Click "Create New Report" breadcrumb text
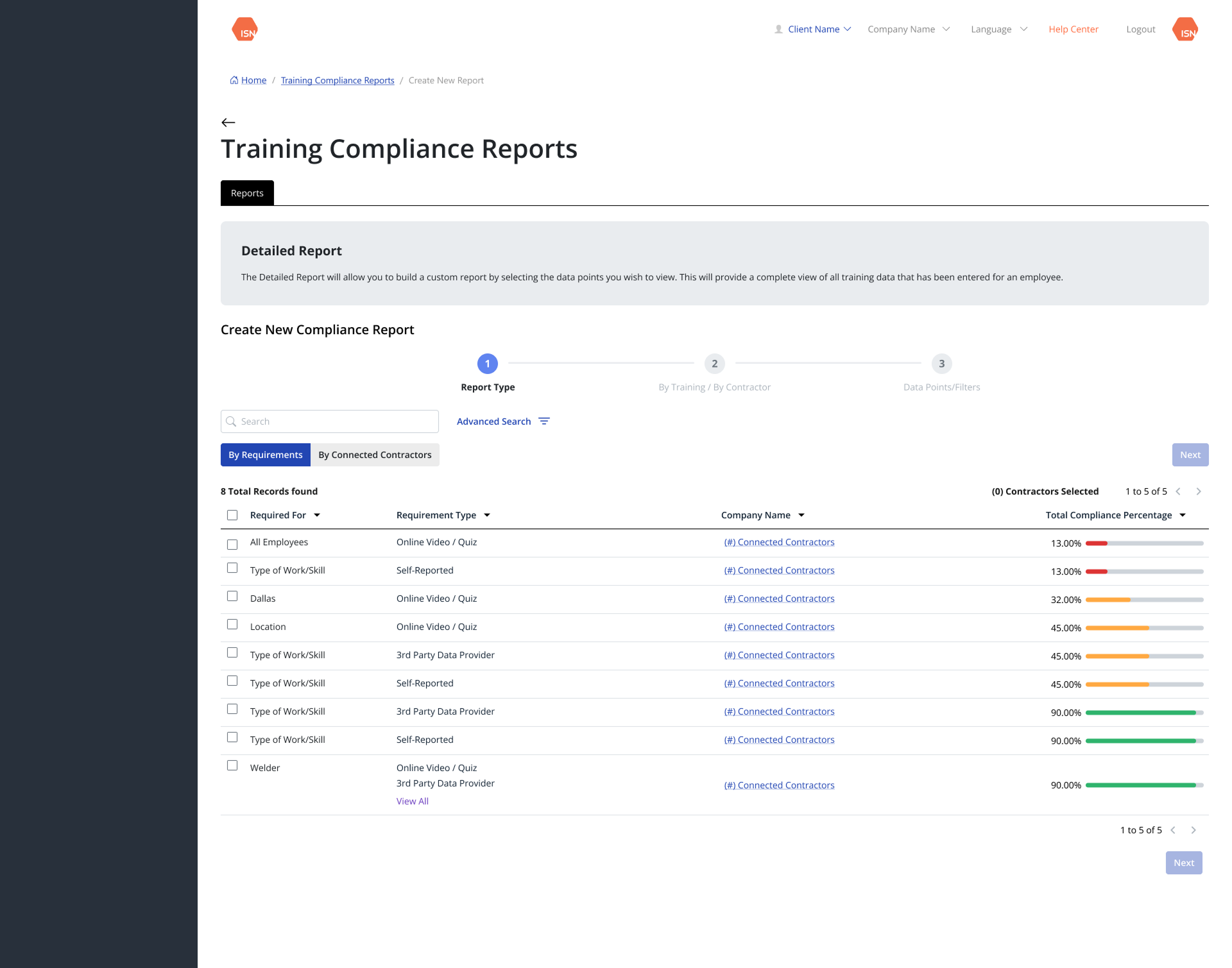 pyautogui.click(x=446, y=80)
